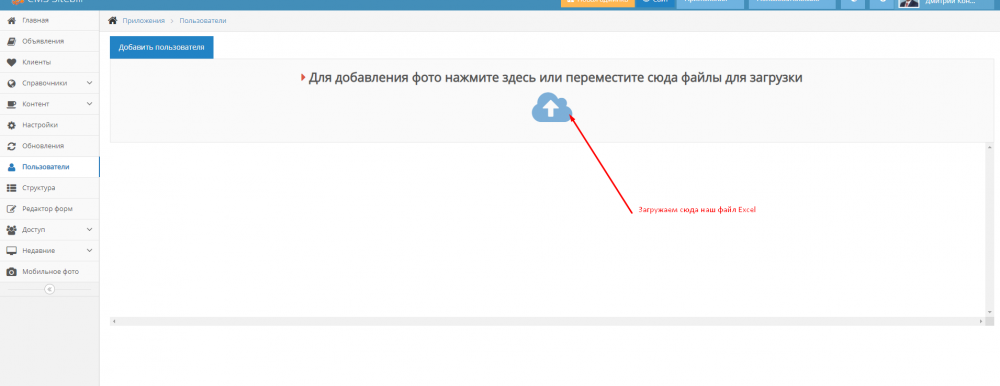Open Структура list icon
Image resolution: width=1000 pixels, height=386 pixels.
[11, 188]
